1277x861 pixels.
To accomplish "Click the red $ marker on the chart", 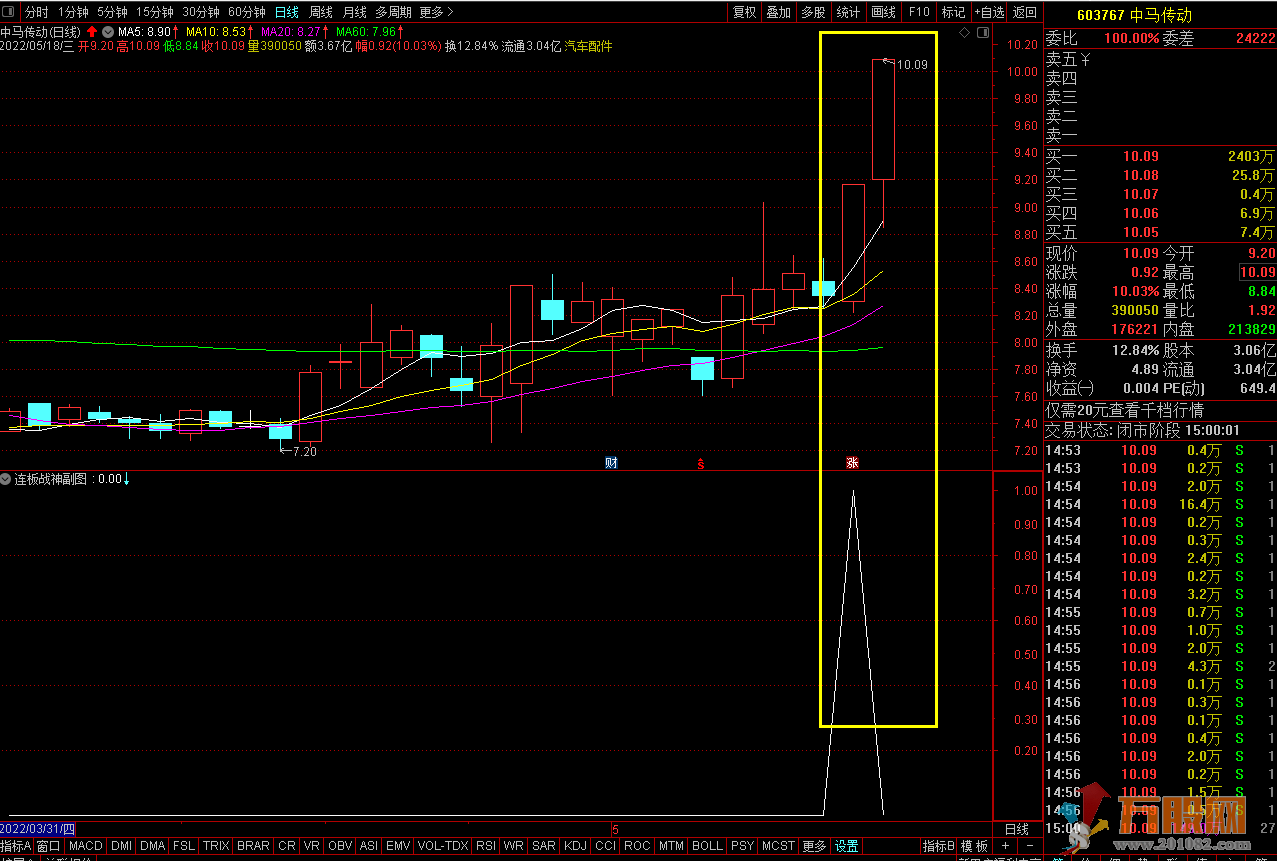I will (x=701, y=463).
